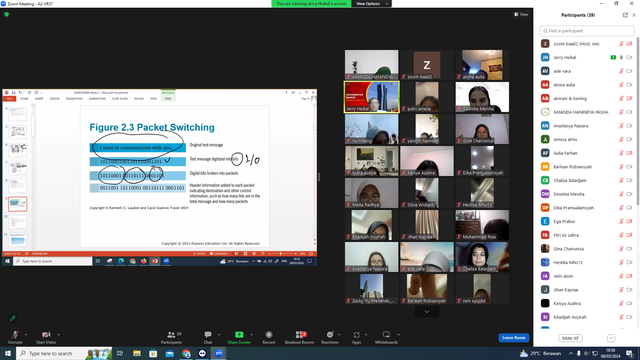The height and width of the screenshot is (360, 640).
Task: Change layout with View button
Action: (x=521, y=14)
